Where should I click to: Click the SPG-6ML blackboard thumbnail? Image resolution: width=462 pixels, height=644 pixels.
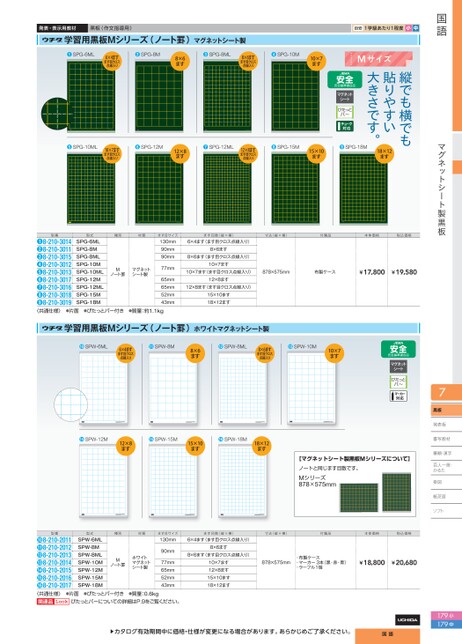(x=91, y=96)
